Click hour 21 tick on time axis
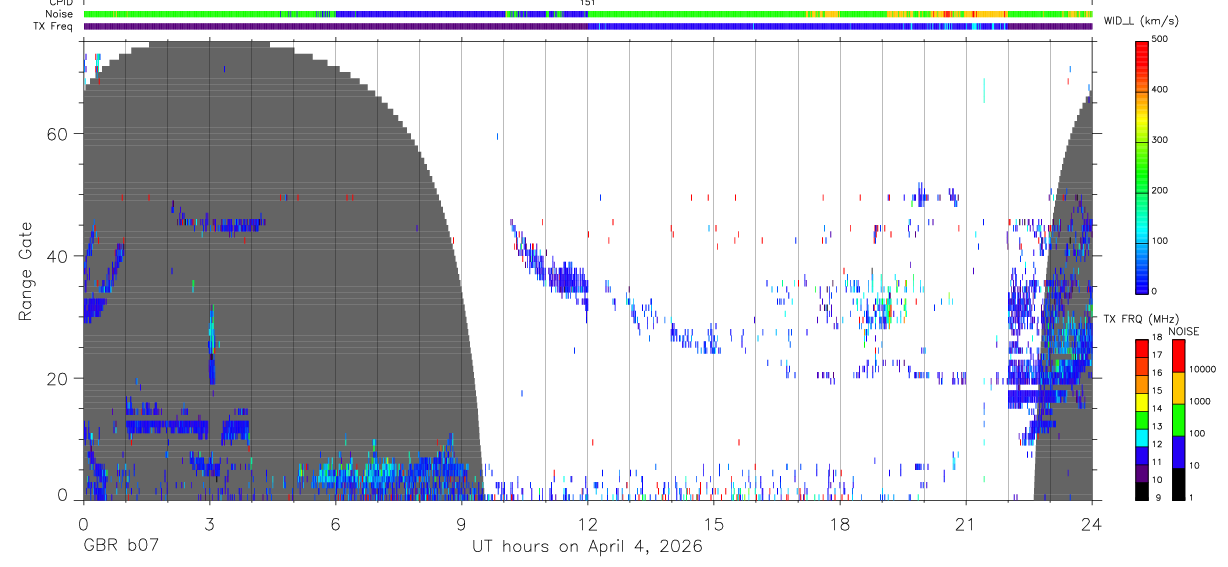This screenshot has height=567, width=1228. [966, 523]
